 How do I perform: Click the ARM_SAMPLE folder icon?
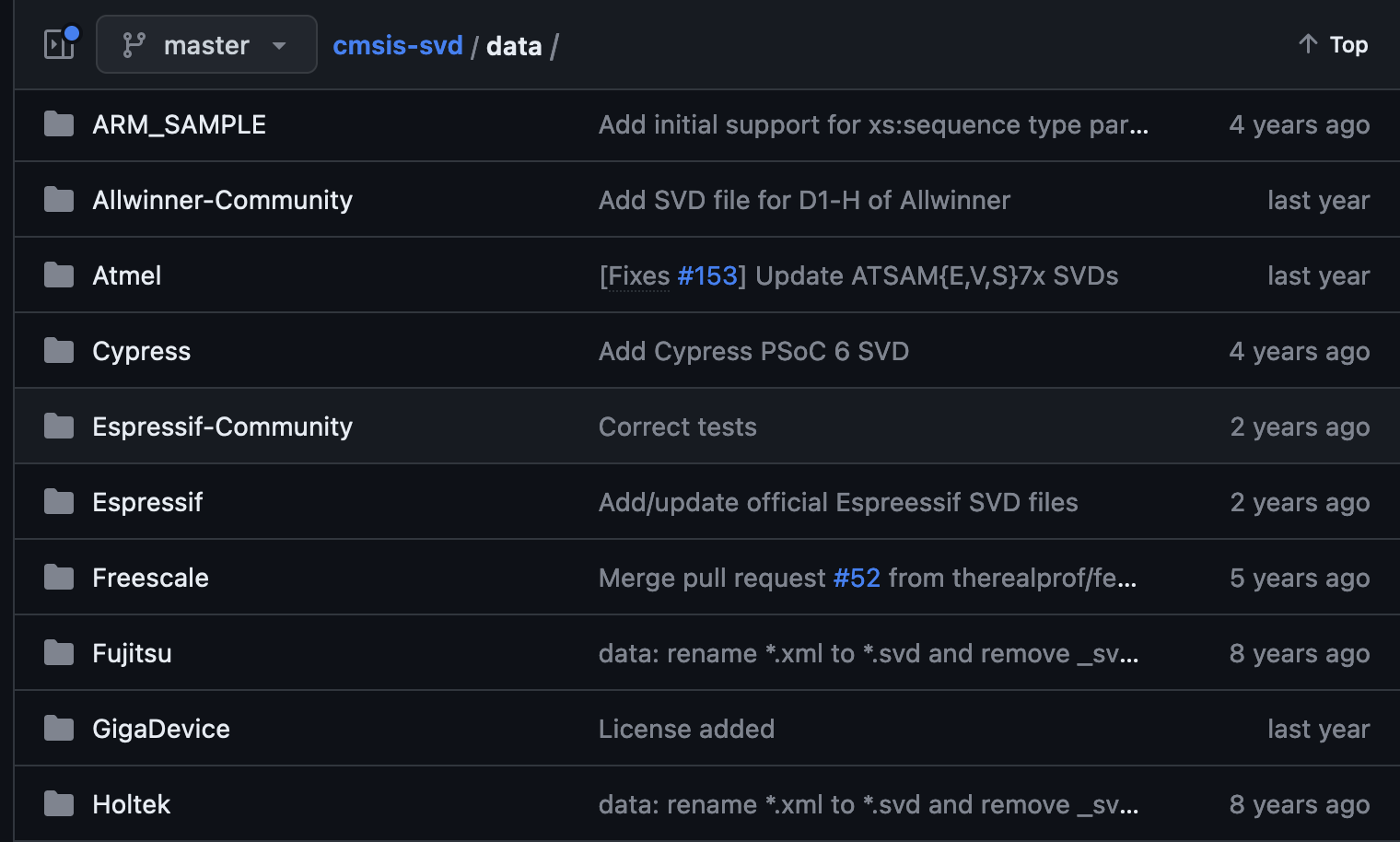point(59,124)
